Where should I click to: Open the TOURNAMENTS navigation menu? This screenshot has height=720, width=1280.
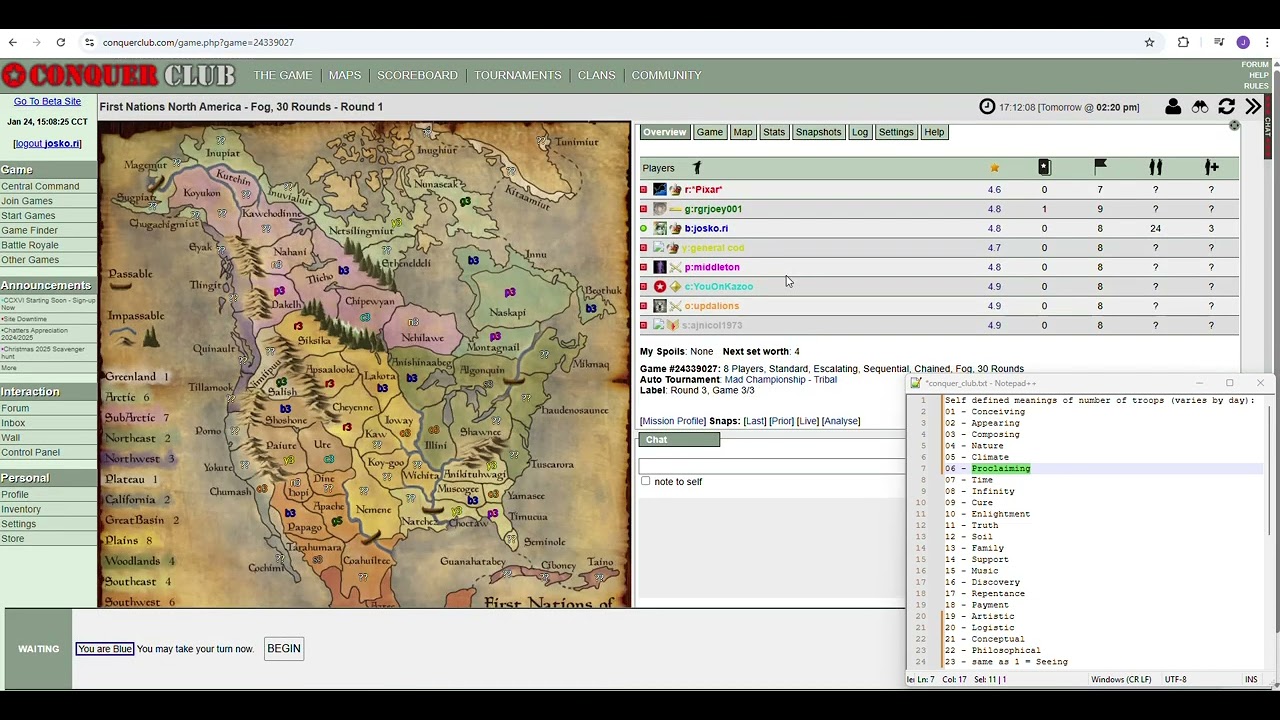tap(517, 75)
